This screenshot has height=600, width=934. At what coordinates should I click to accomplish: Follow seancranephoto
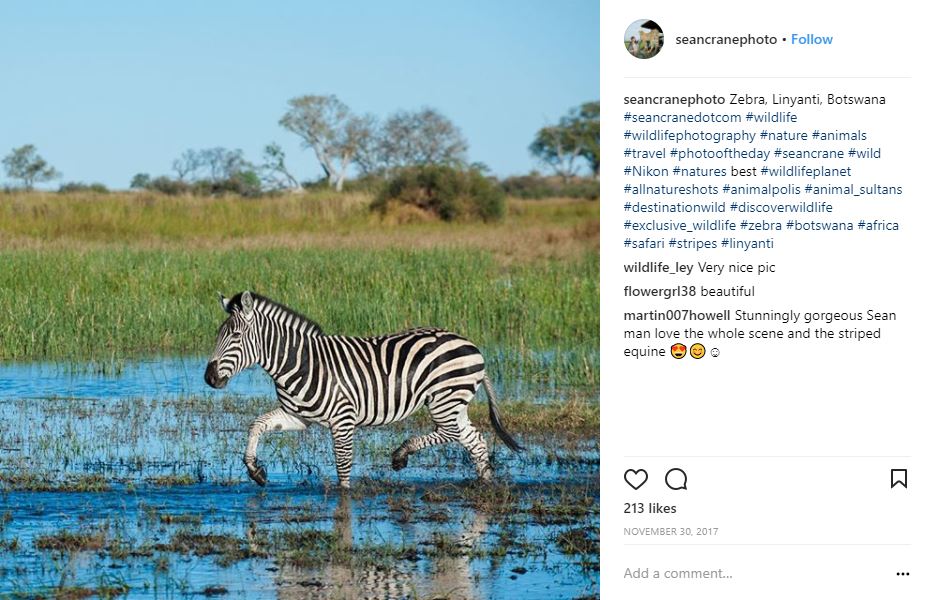[811, 40]
